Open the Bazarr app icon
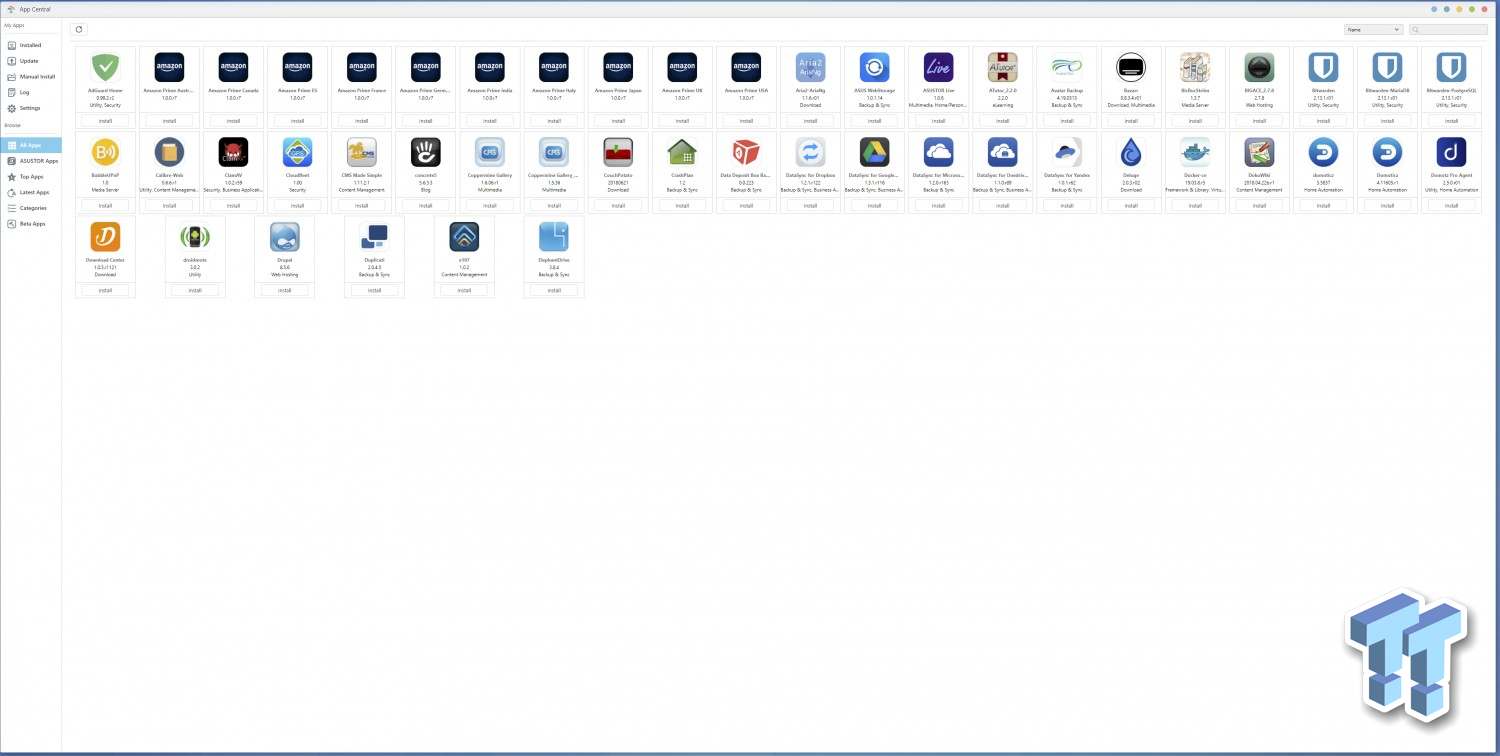Image resolution: width=1500 pixels, height=756 pixels. click(1131, 67)
